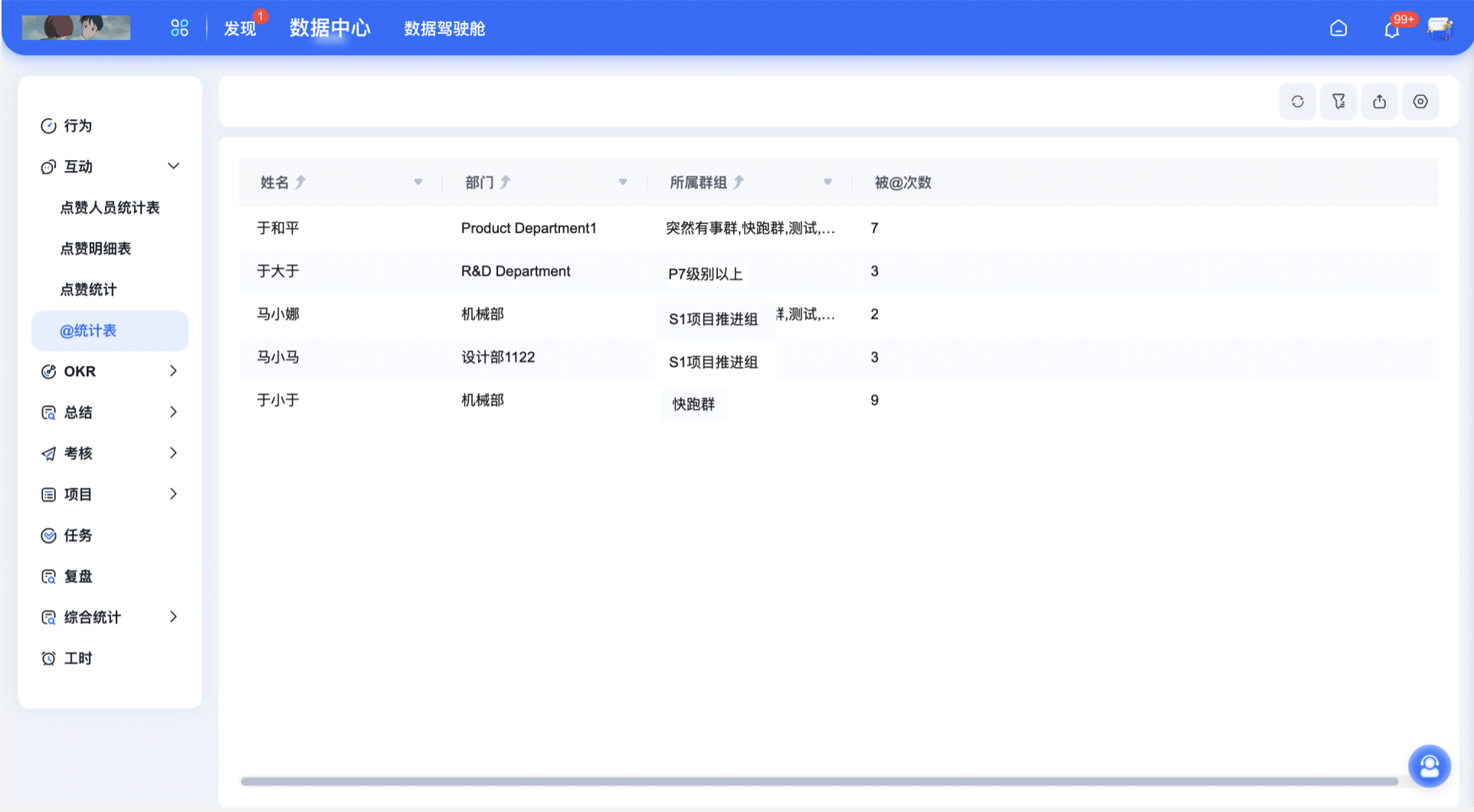Click the refresh table icon
The width and height of the screenshot is (1474, 812).
pyautogui.click(x=1298, y=101)
